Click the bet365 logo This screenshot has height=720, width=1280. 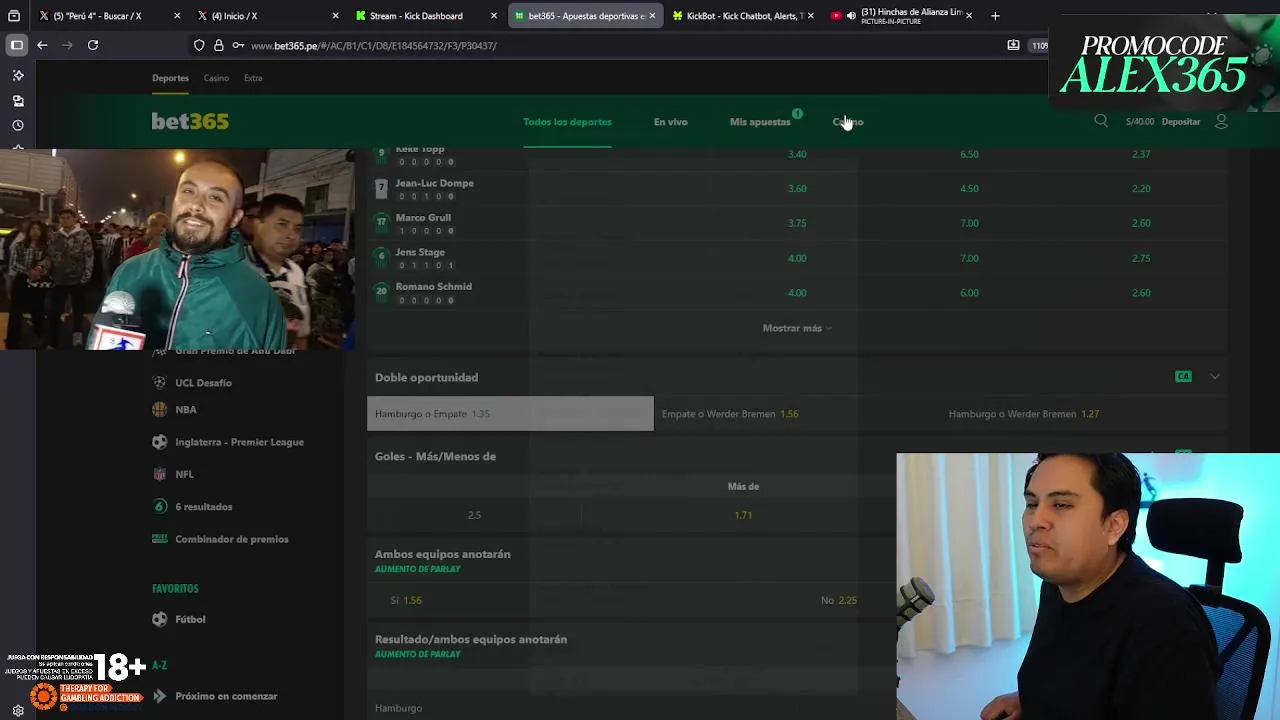pos(190,121)
